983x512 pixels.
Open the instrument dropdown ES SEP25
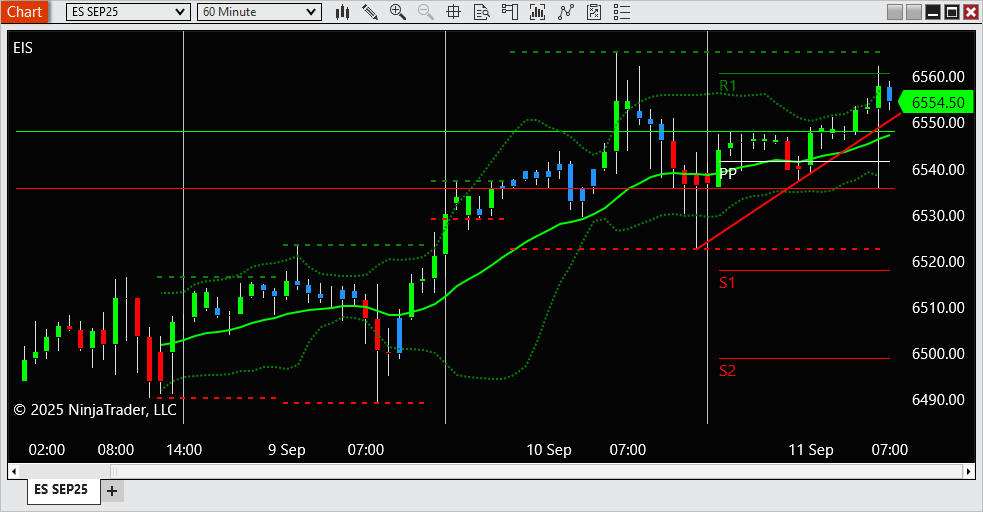128,12
